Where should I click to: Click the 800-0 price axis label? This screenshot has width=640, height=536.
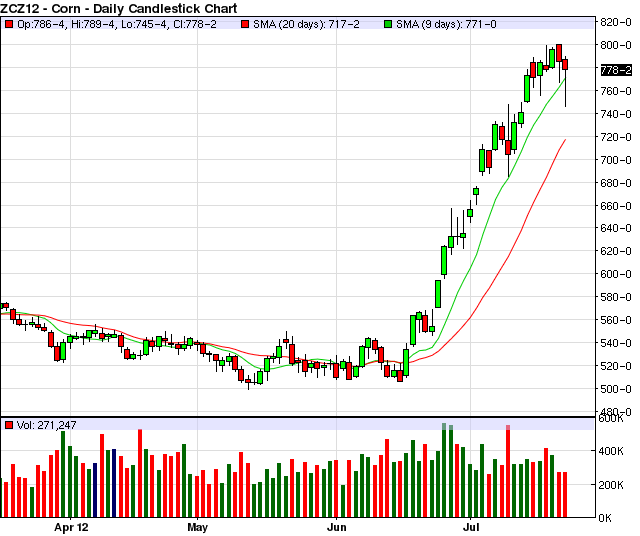coord(616,45)
